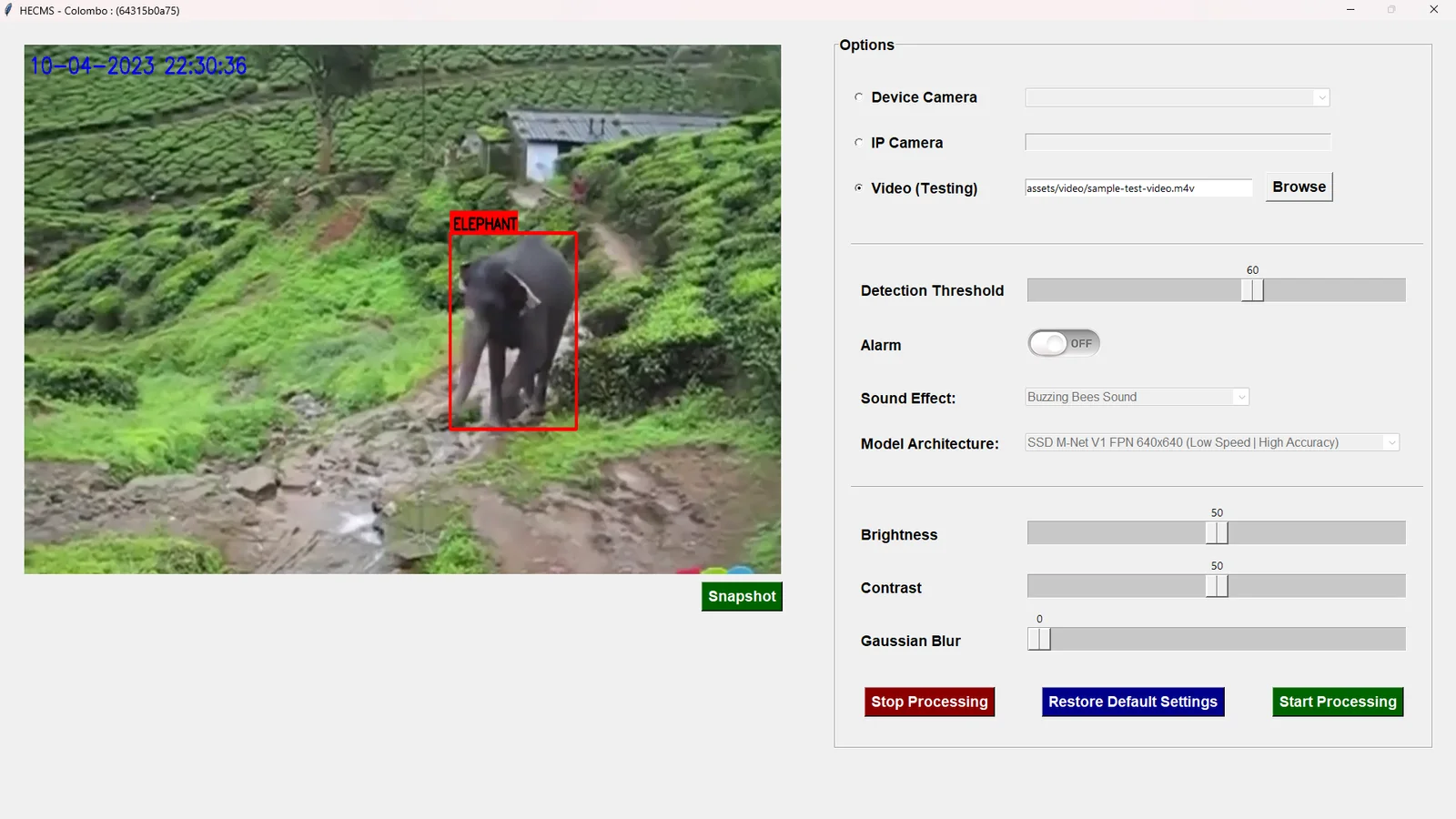Click the ELEPHANT detection label in video

[484, 224]
